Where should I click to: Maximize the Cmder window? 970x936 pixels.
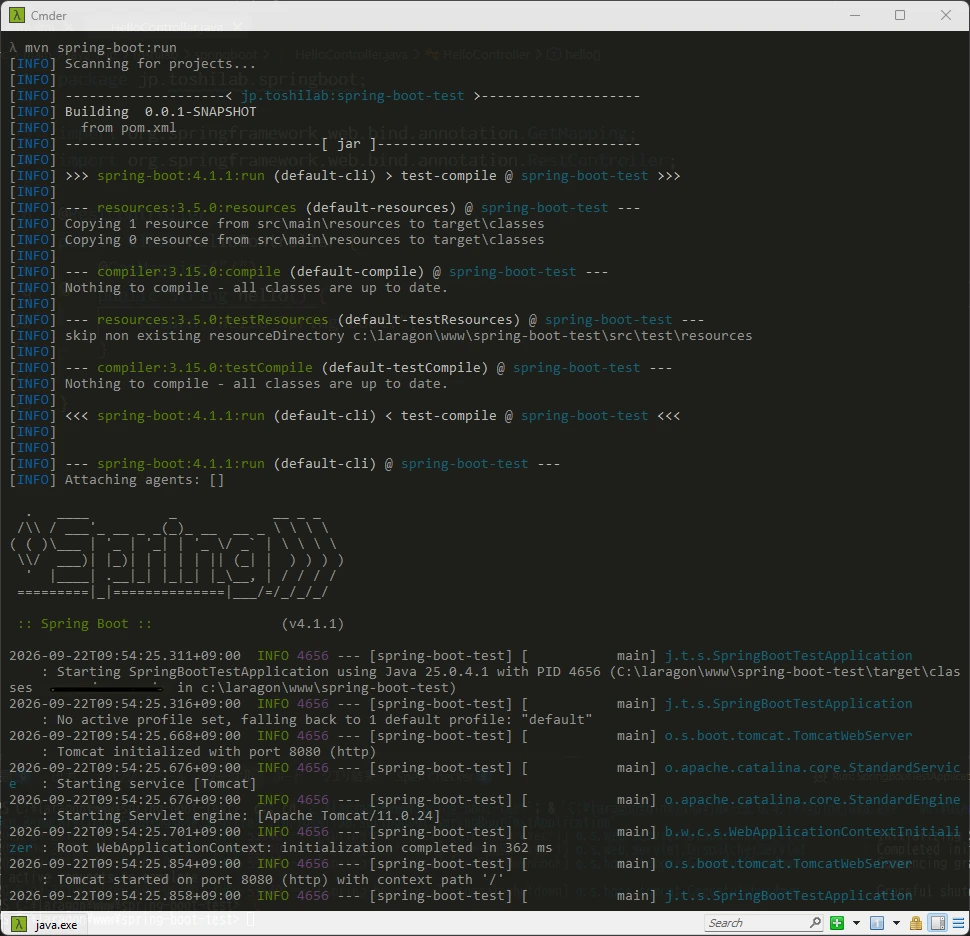pos(900,15)
